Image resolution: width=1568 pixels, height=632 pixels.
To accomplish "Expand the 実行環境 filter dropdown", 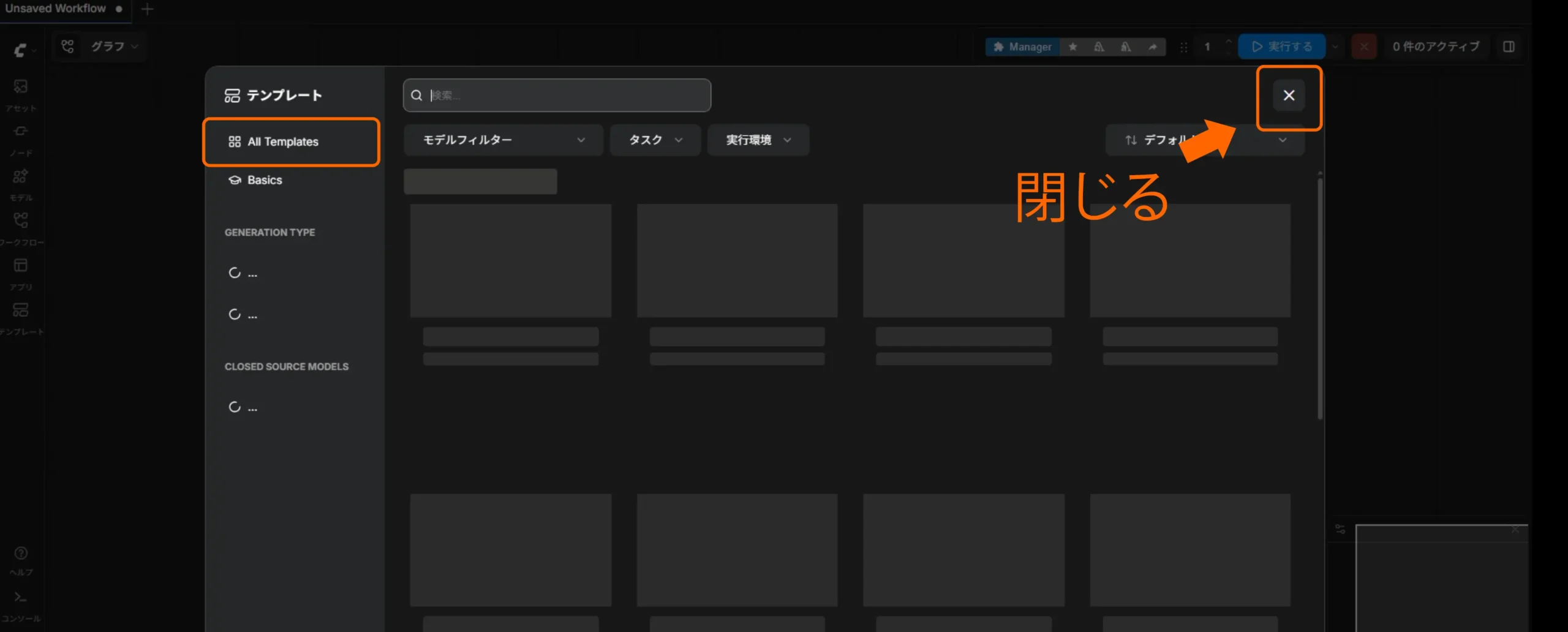I will pos(758,140).
